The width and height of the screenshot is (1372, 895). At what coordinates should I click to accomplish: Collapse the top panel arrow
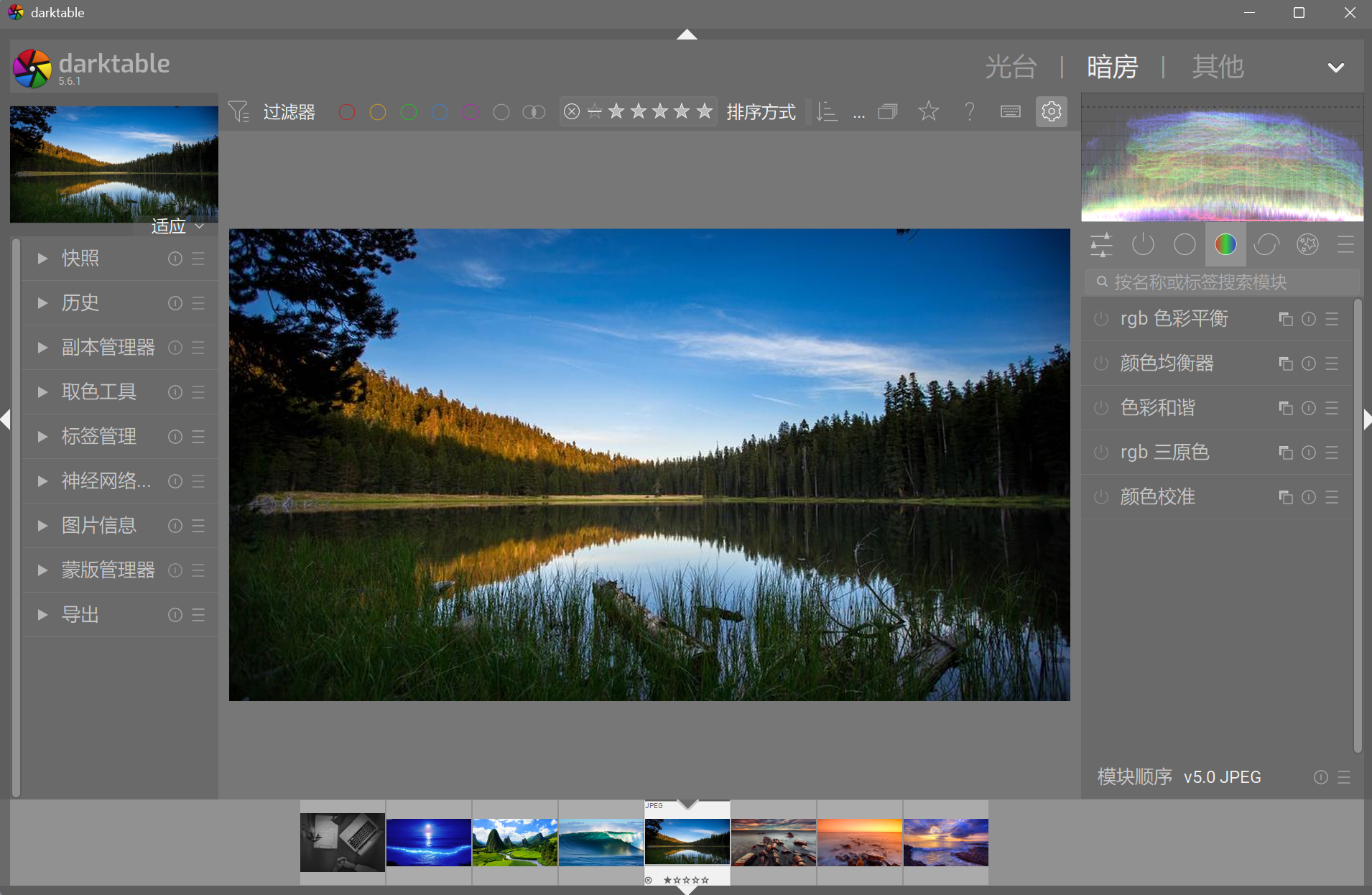(687, 34)
